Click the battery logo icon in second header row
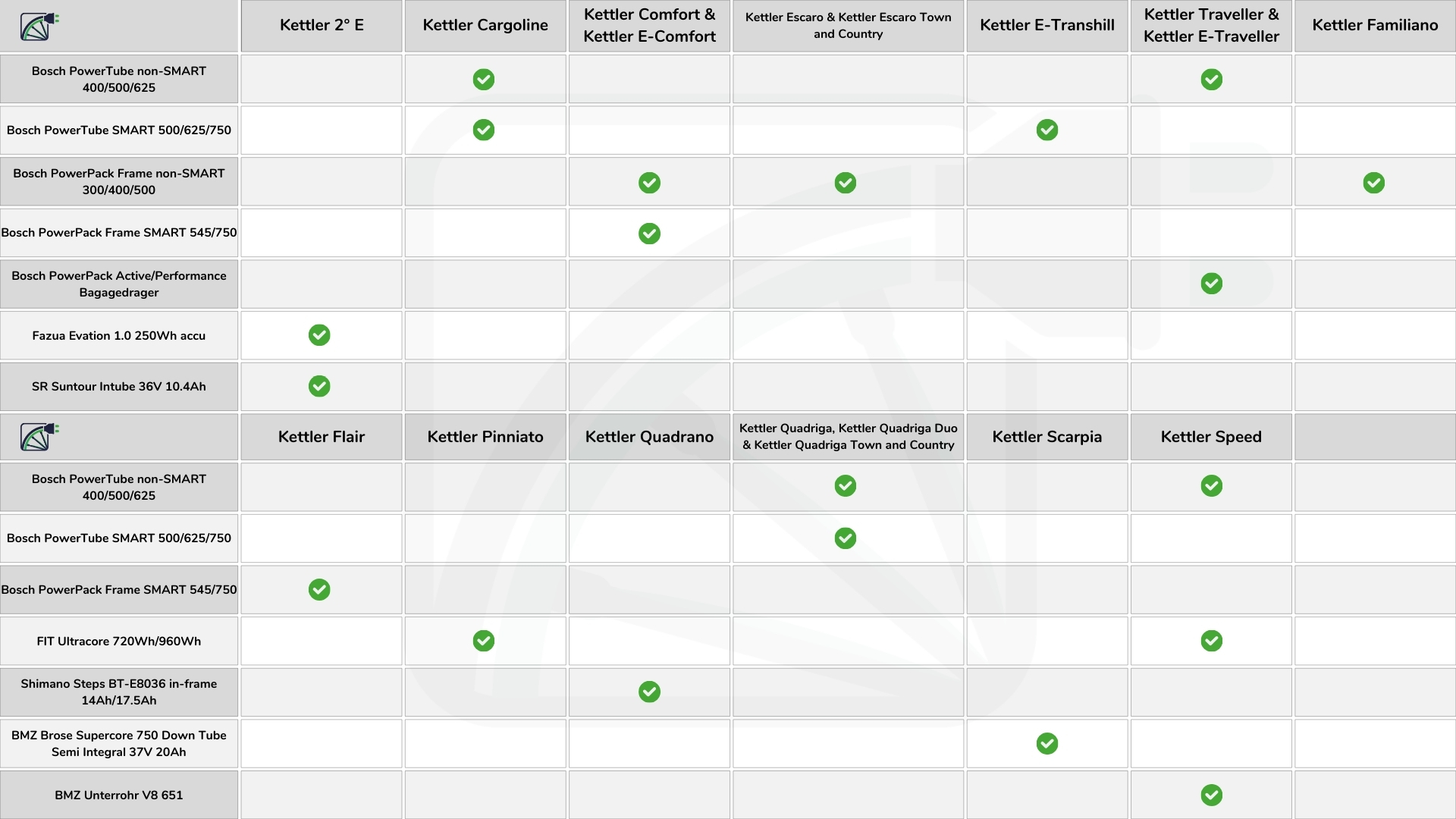 click(x=39, y=437)
